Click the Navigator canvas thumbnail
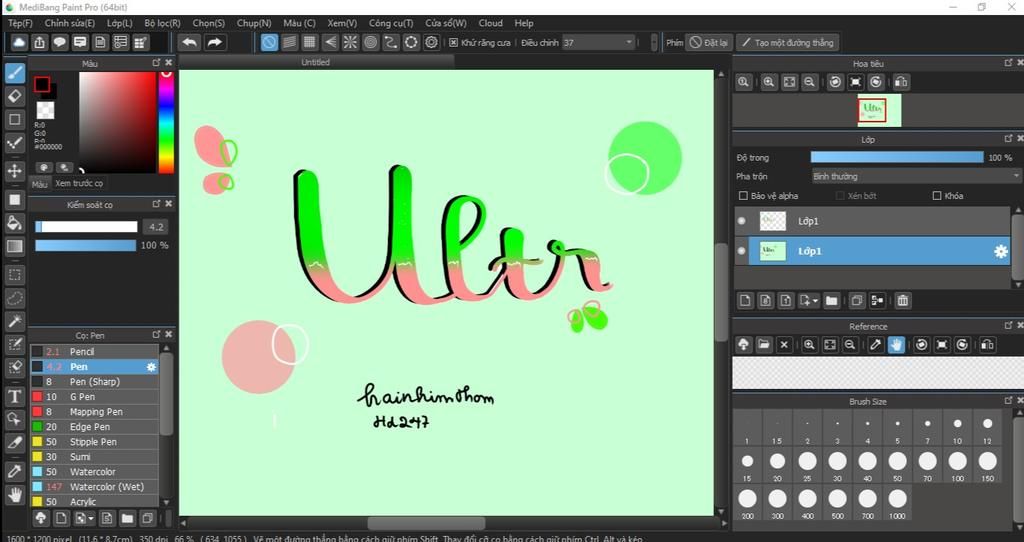Viewport: 1024px width, 542px height. [x=879, y=110]
